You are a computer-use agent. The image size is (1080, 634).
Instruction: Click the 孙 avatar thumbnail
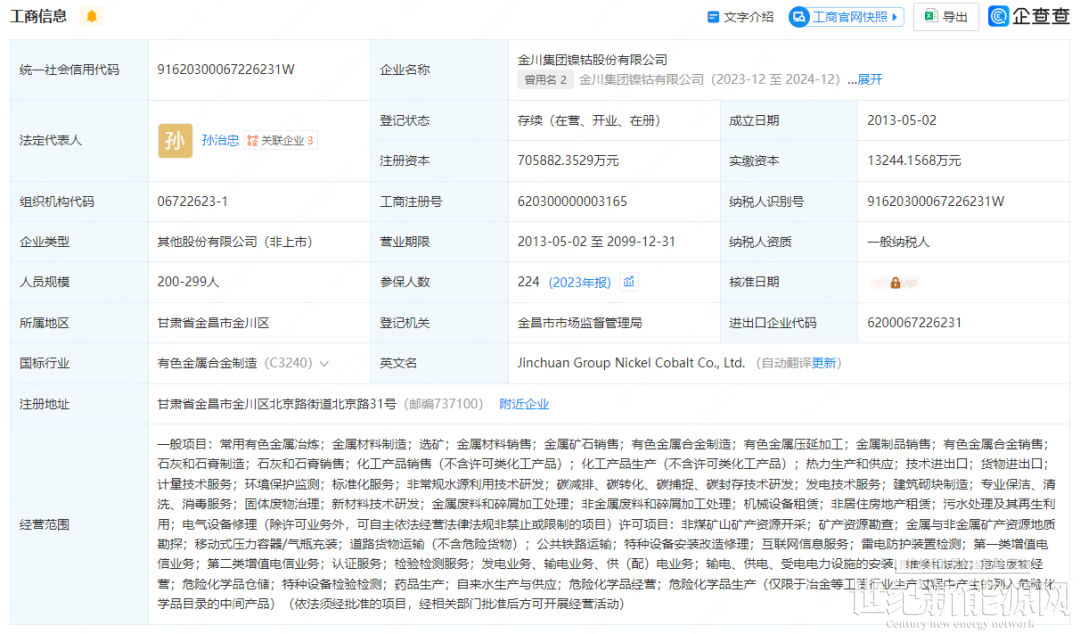click(x=175, y=141)
